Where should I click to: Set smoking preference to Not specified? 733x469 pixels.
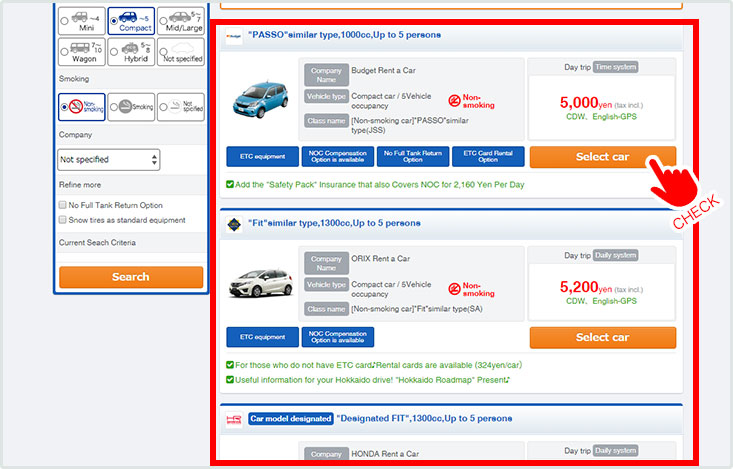click(x=180, y=106)
